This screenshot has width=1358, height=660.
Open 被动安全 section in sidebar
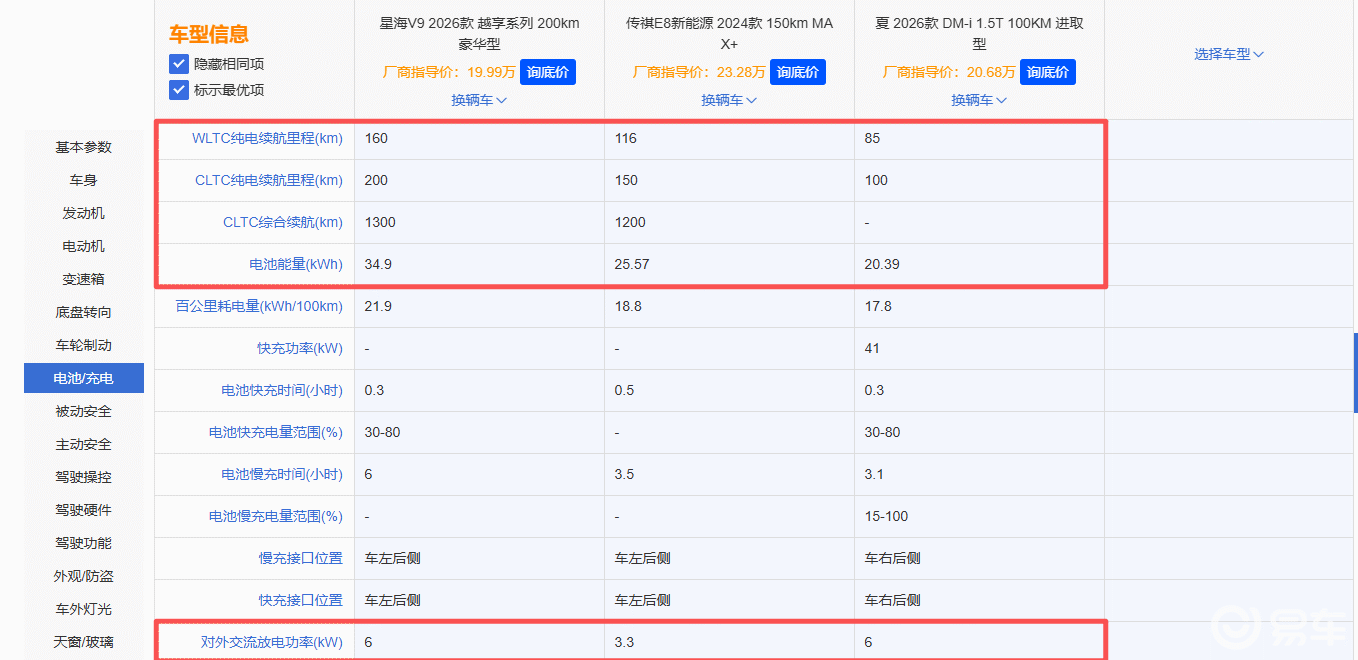pos(84,411)
